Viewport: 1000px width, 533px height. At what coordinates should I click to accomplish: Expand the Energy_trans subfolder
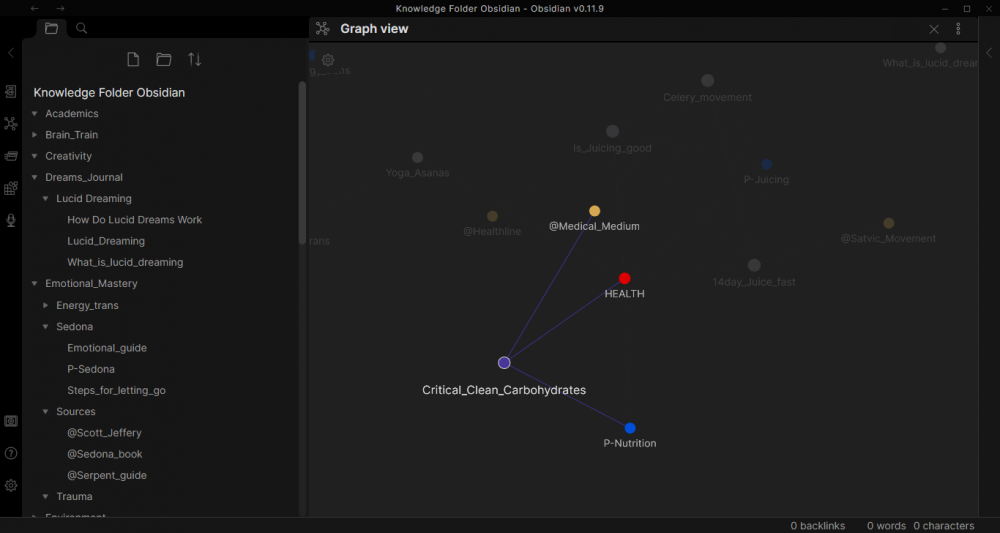point(45,305)
